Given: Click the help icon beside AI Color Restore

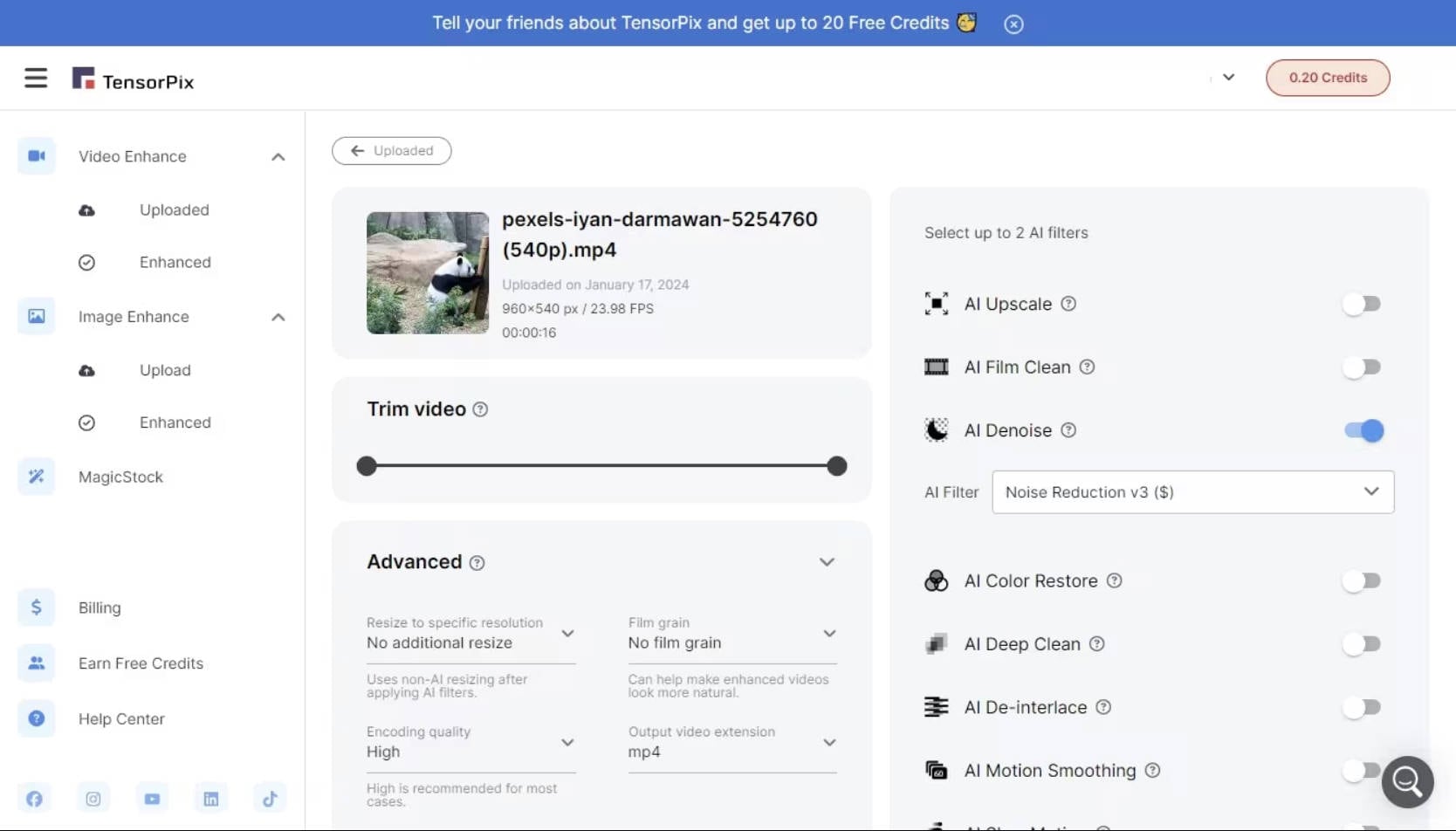Looking at the screenshot, I should tap(1114, 580).
